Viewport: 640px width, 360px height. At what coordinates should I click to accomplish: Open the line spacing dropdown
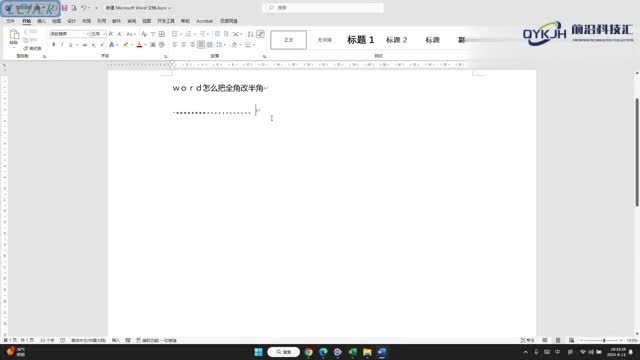(x=220, y=45)
